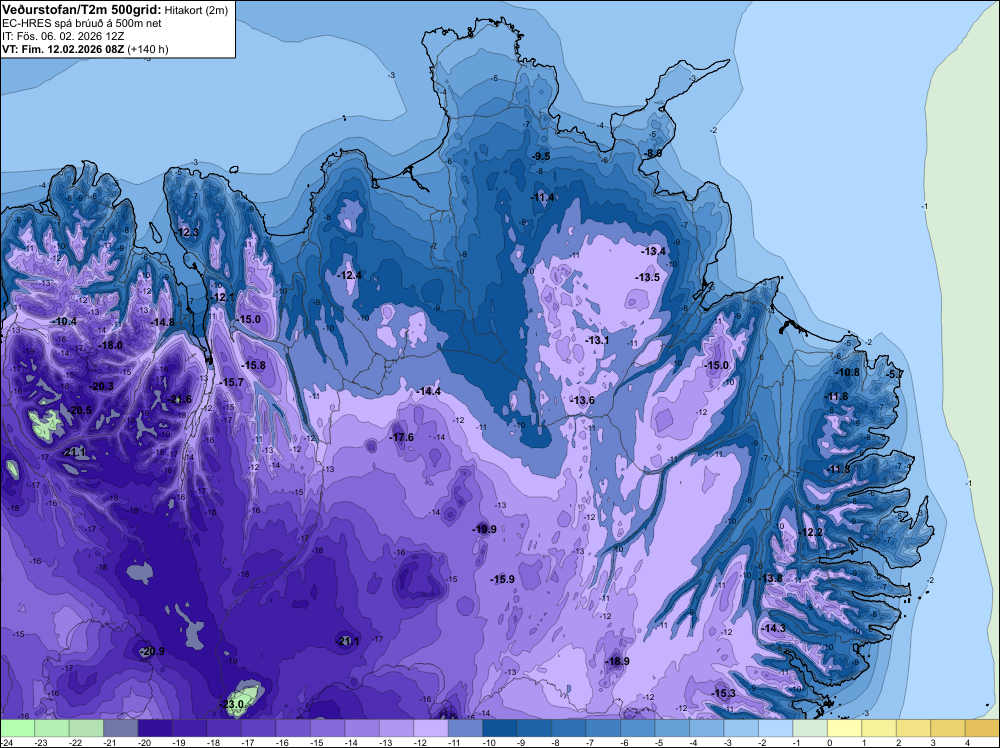
Task: Click the legend scale label -15
Action: (315, 742)
